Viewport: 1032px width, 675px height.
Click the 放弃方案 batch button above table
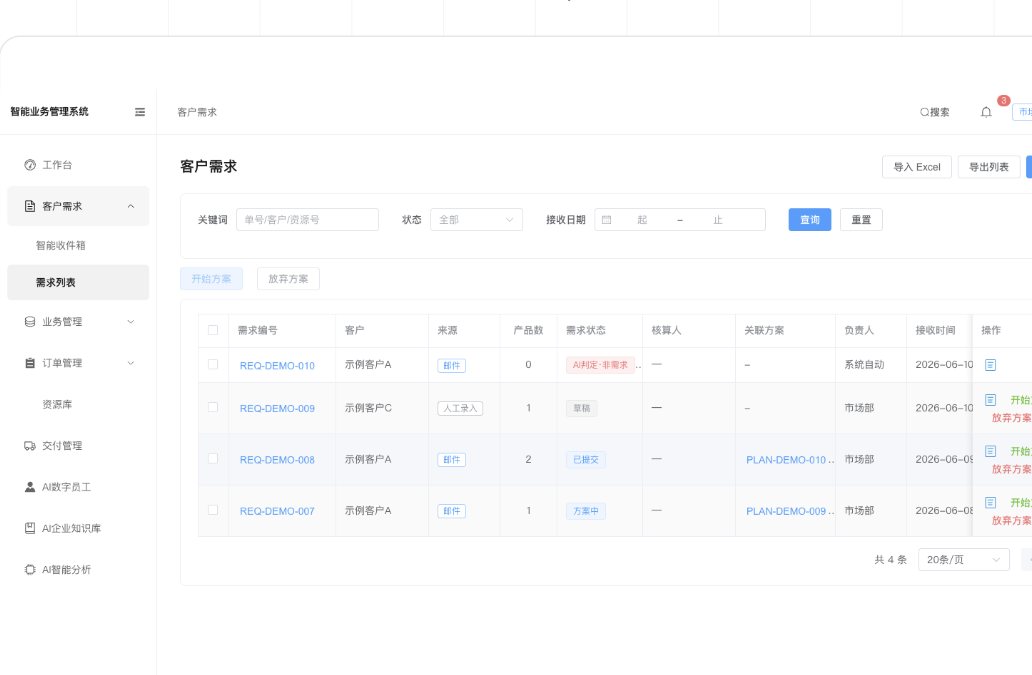pyautogui.click(x=288, y=279)
